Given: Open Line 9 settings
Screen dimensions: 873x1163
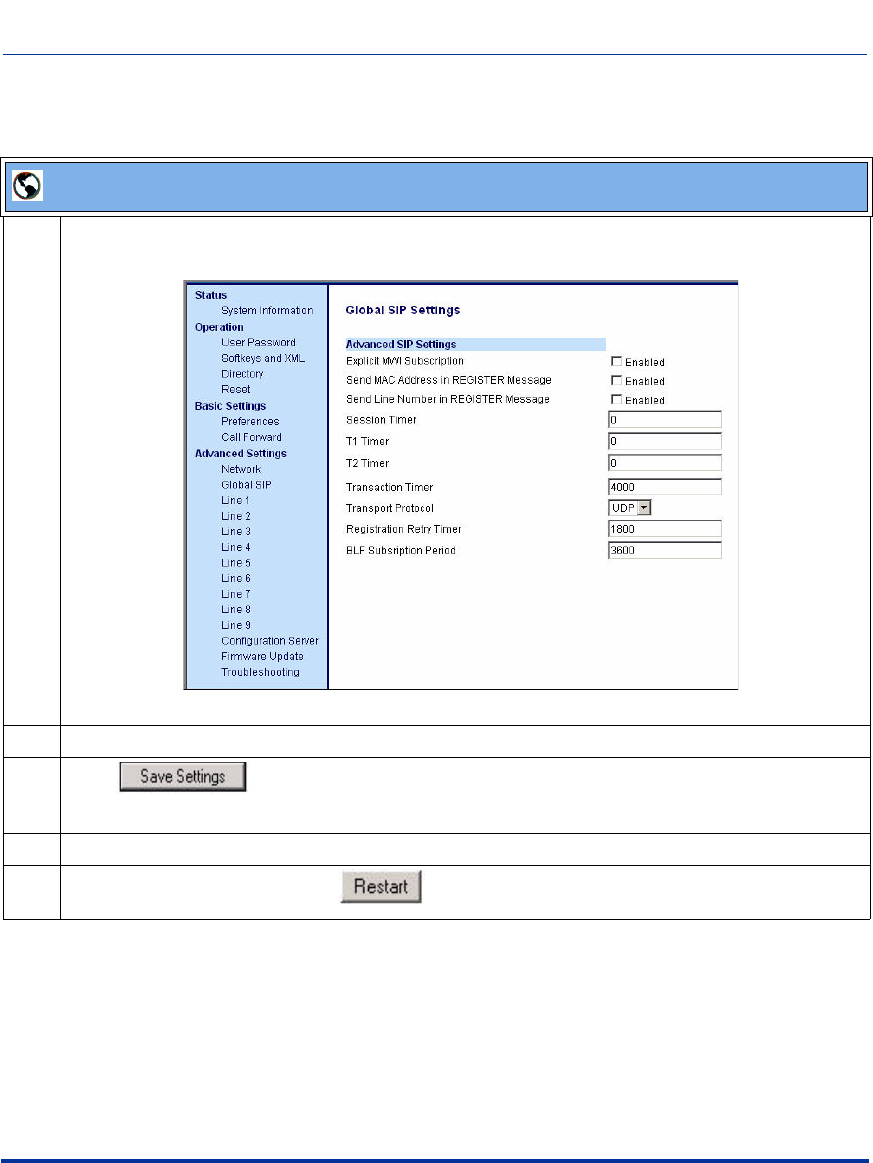Looking at the screenshot, I should pos(236,625).
